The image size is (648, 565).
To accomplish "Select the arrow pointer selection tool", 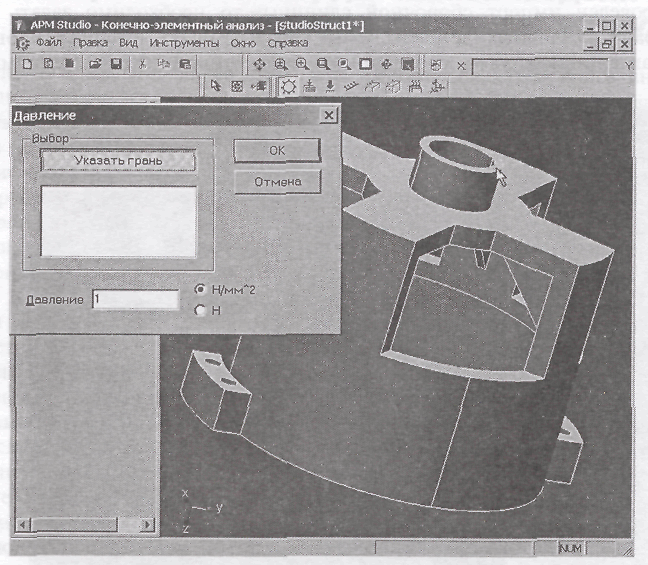I will [x=216, y=86].
